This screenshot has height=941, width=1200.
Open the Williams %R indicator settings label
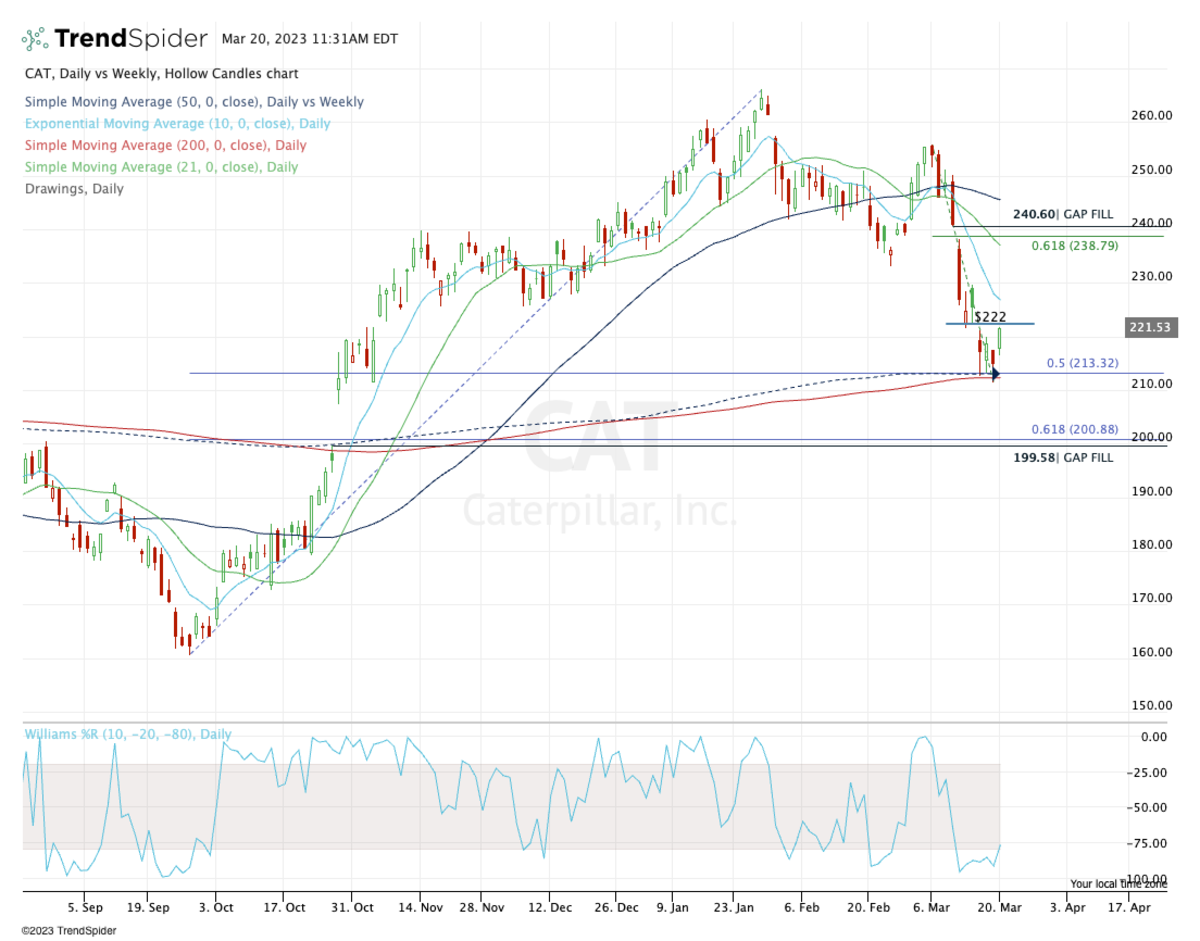[126, 734]
